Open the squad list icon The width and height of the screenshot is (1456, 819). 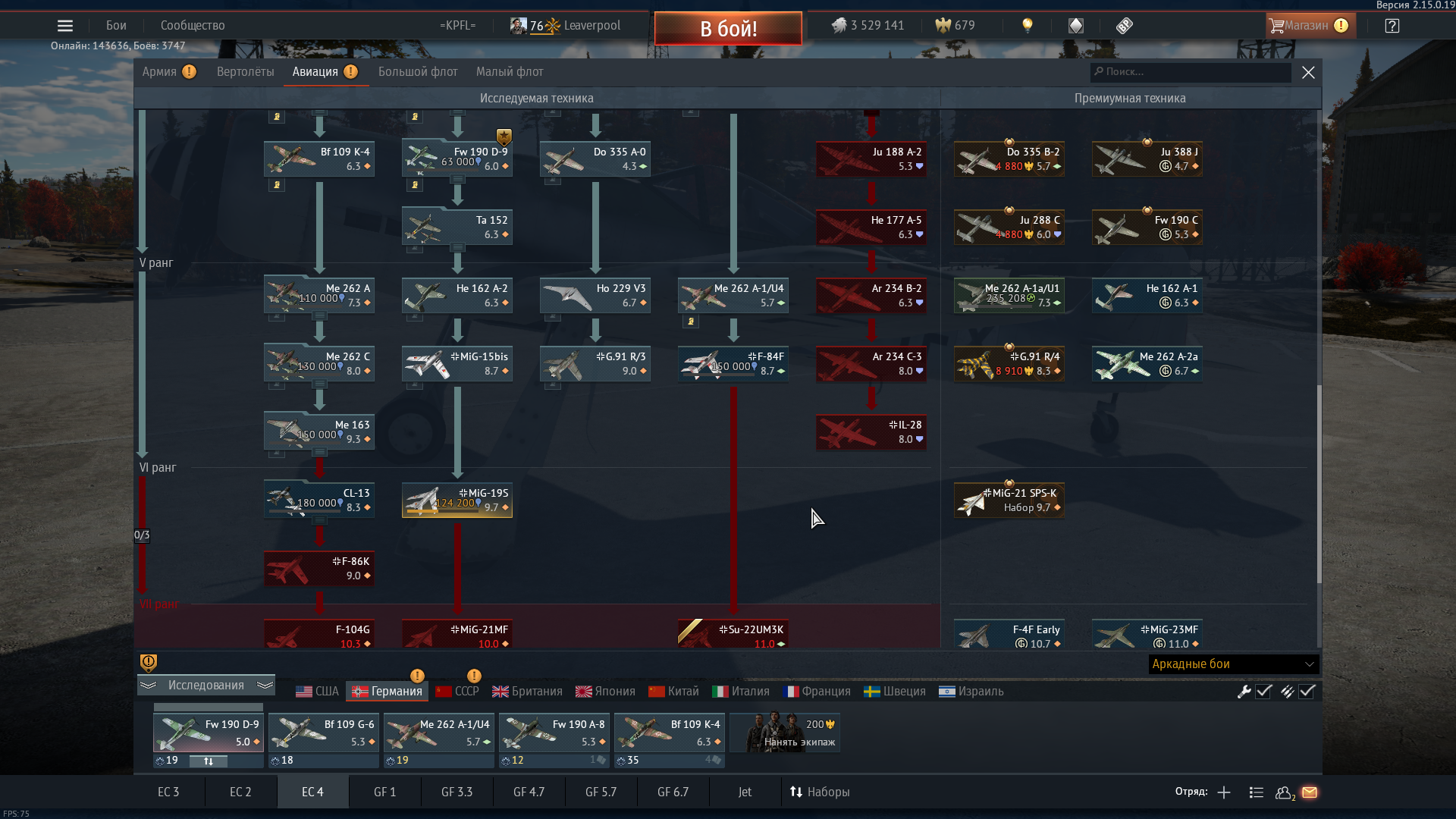(x=1257, y=792)
